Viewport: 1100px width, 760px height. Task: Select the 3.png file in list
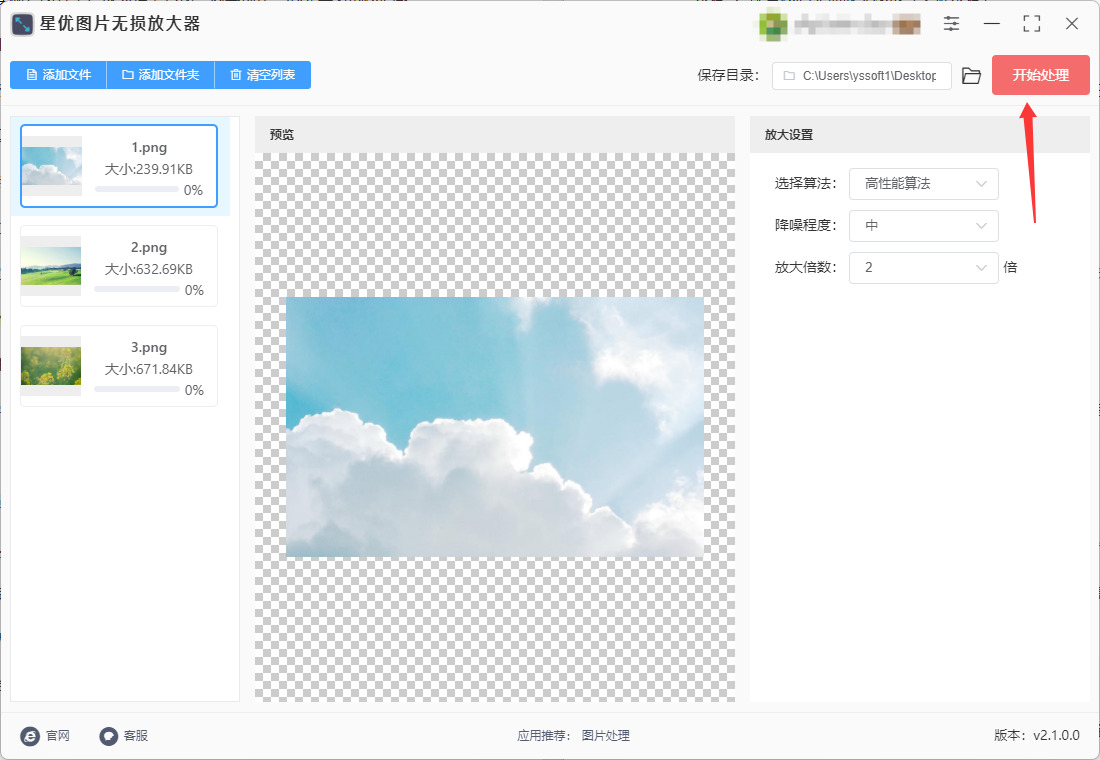[x=119, y=366]
